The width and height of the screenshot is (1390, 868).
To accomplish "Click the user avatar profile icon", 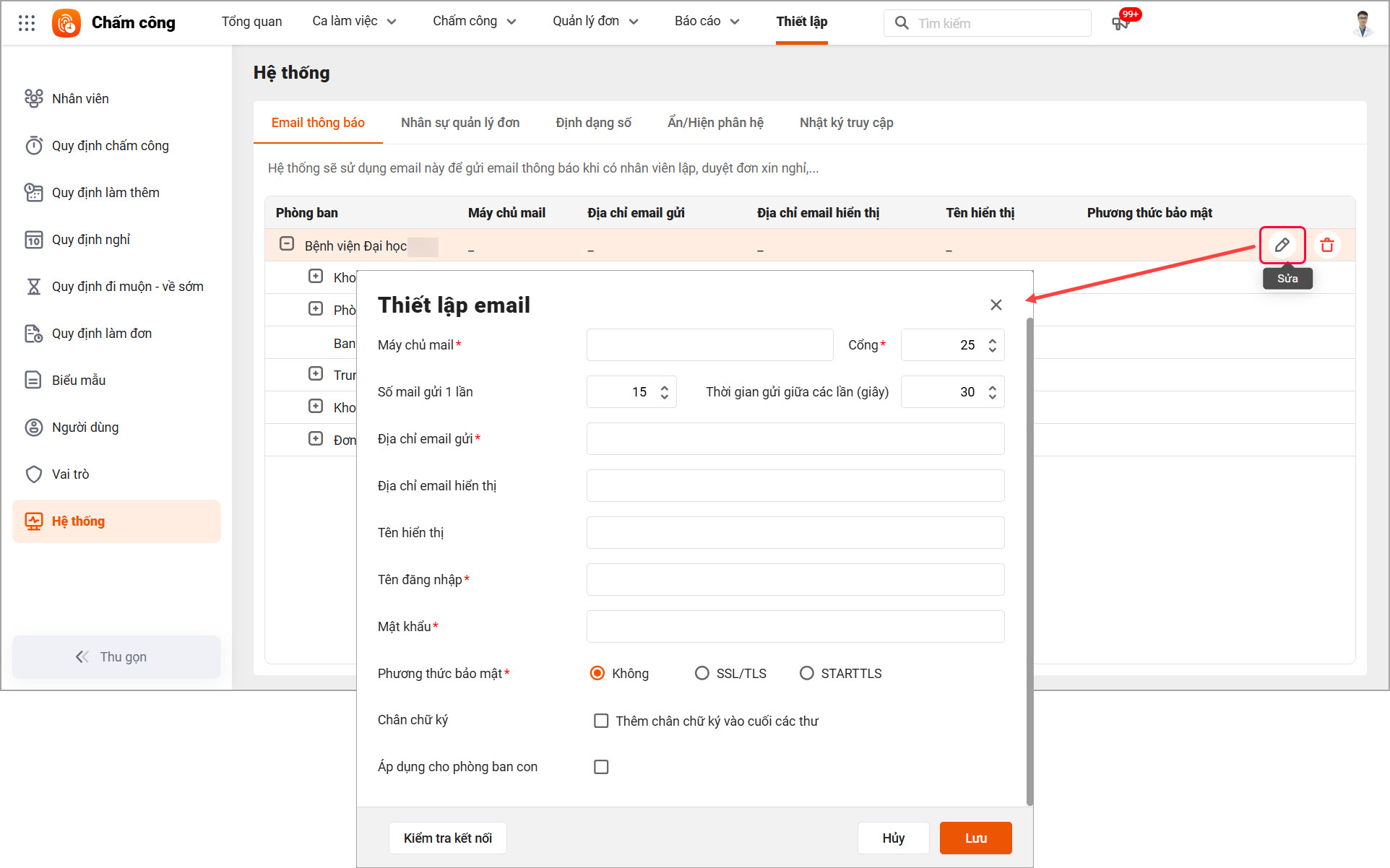I will coord(1363,23).
